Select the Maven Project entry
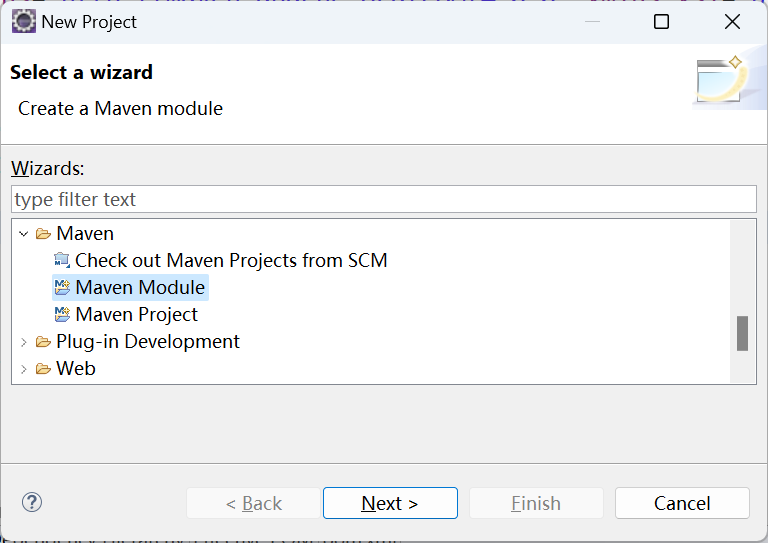The image size is (768, 543). (137, 314)
